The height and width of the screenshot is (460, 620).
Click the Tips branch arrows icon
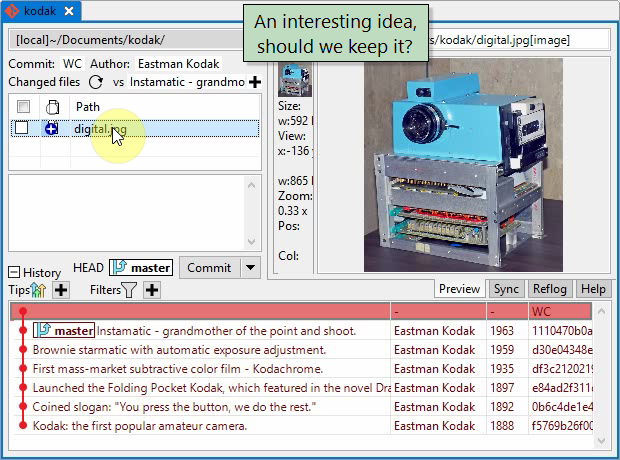(39, 290)
